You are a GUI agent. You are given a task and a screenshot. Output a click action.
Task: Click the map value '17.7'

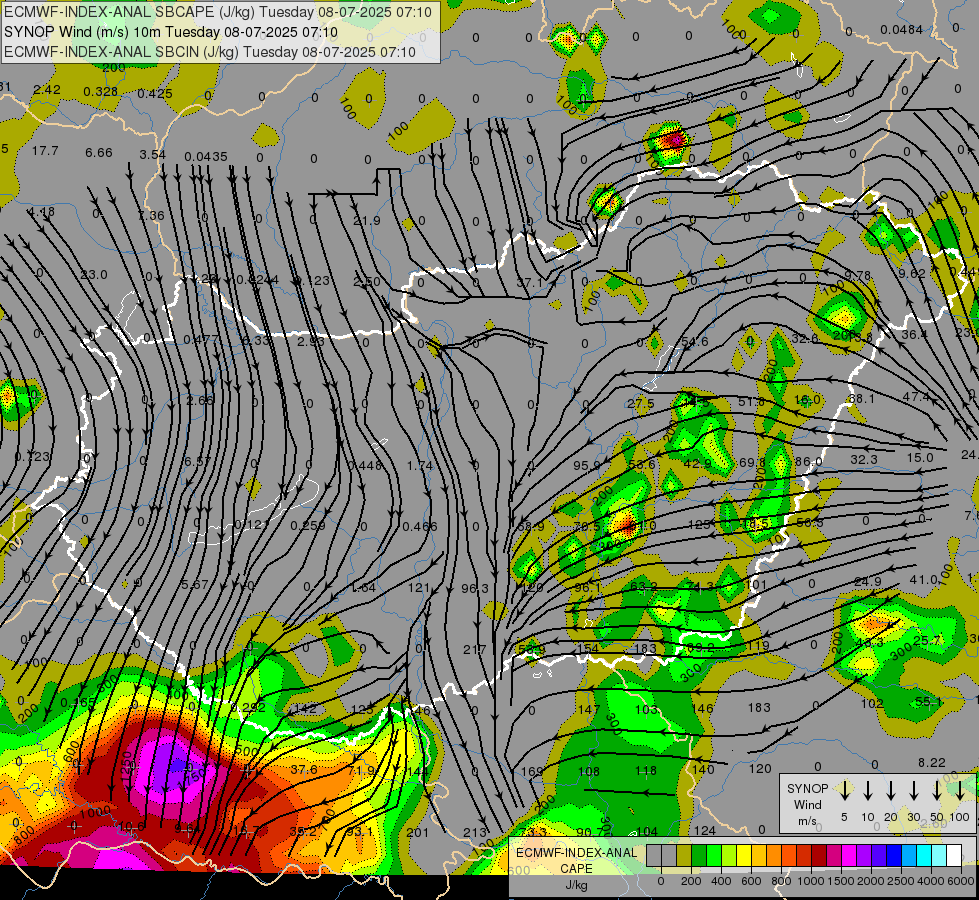tap(45, 151)
